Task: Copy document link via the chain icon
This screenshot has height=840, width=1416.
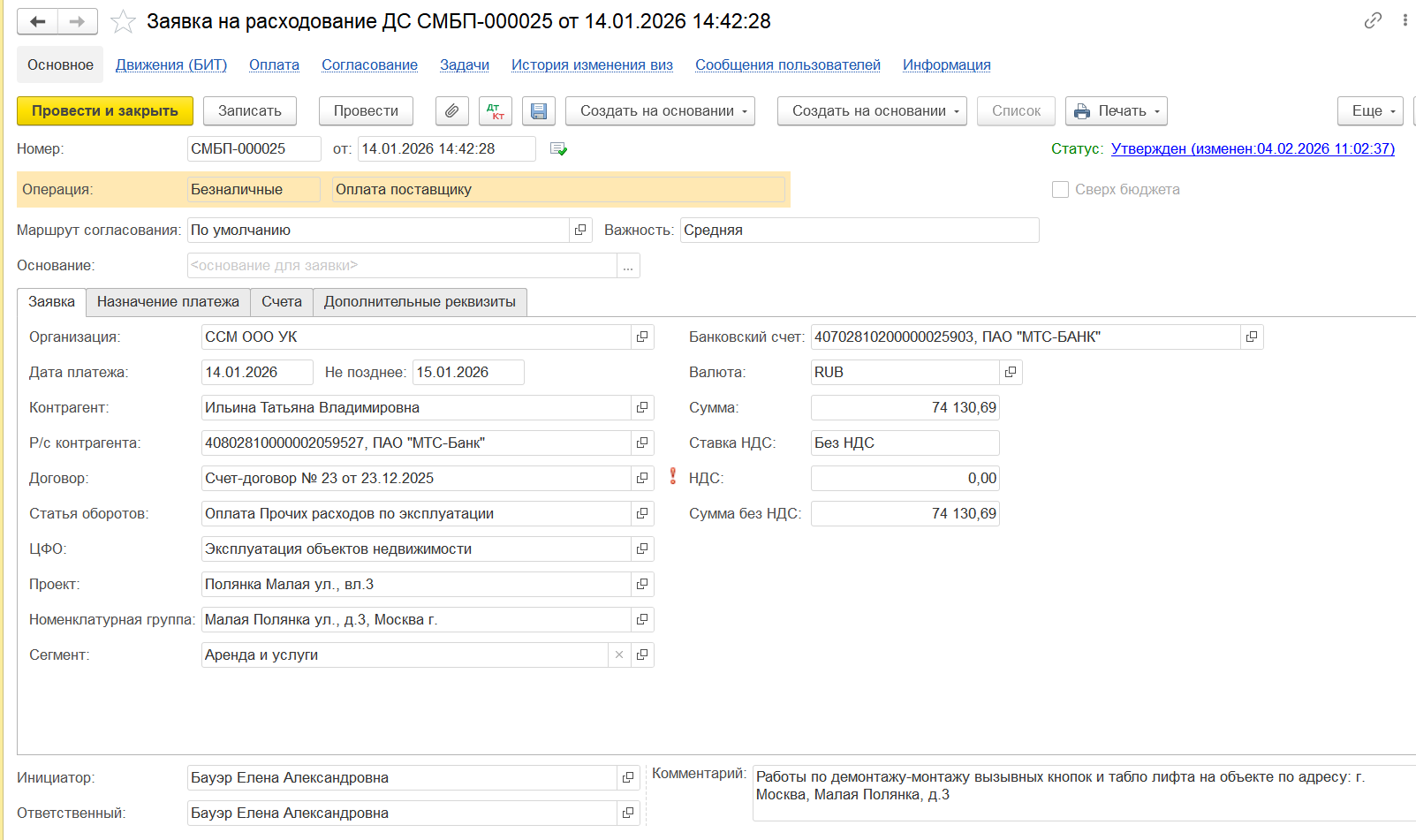Action: 1373,20
